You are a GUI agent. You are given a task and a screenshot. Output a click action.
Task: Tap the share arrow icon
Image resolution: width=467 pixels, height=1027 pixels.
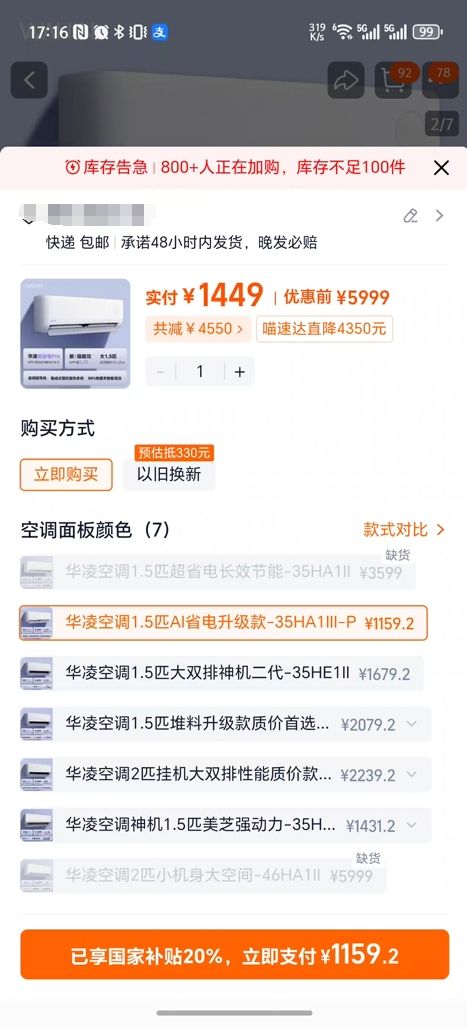345,80
